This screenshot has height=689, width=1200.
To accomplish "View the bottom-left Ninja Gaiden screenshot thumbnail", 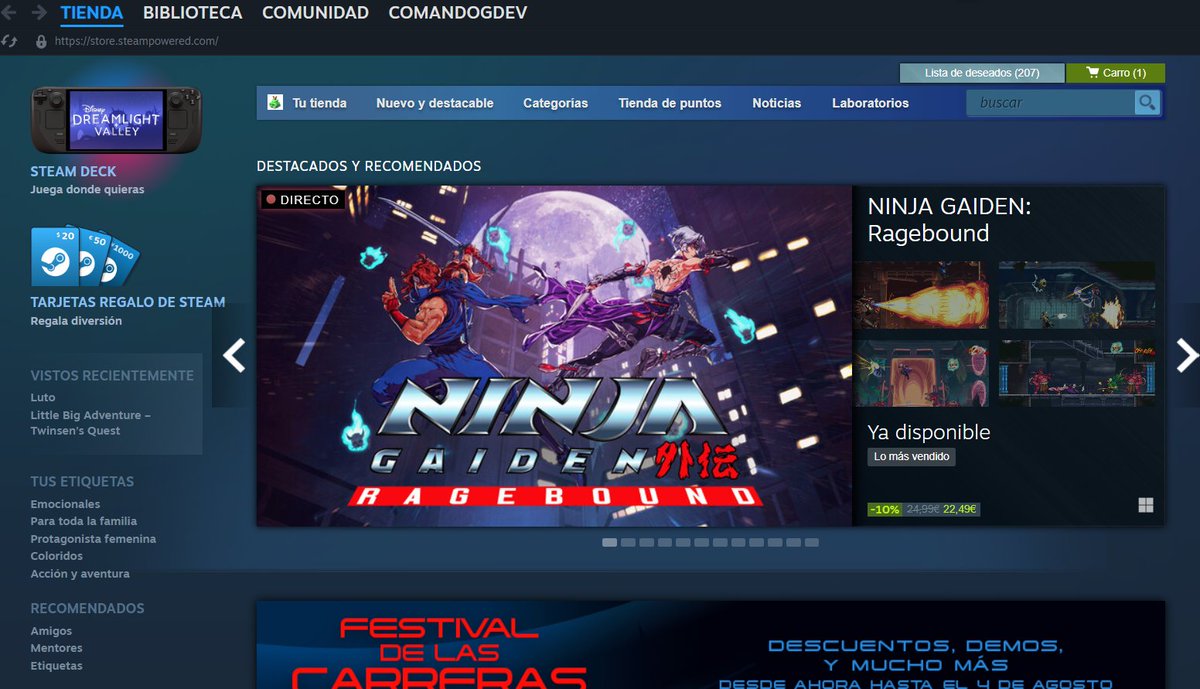I will tap(921, 373).
